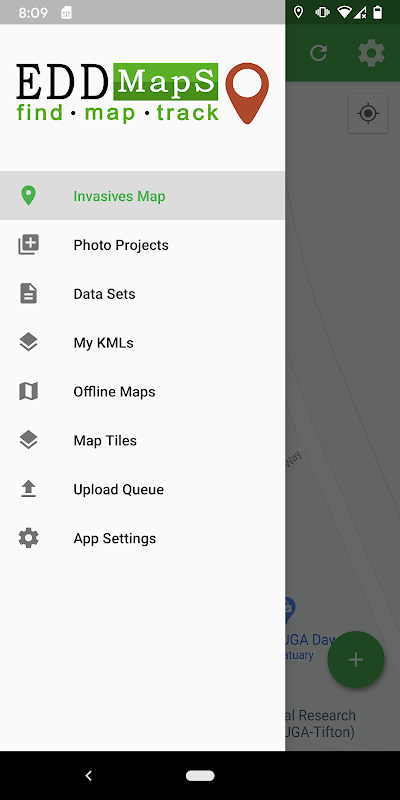Go to My KMLs label

point(104,343)
